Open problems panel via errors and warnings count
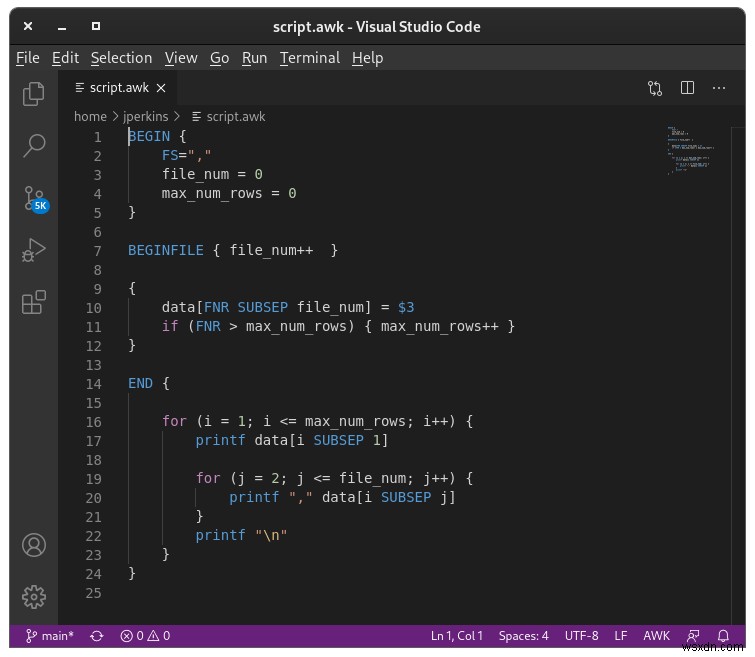 pos(145,636)
